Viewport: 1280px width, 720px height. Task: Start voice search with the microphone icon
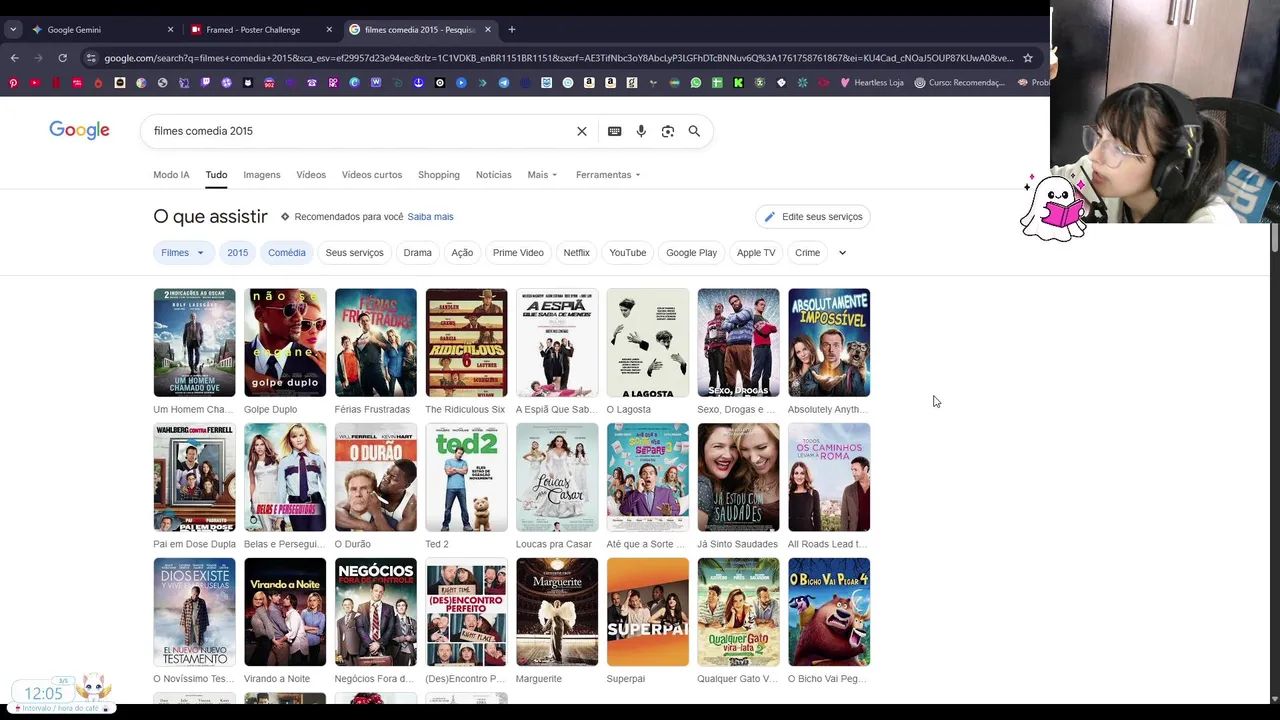641,131
